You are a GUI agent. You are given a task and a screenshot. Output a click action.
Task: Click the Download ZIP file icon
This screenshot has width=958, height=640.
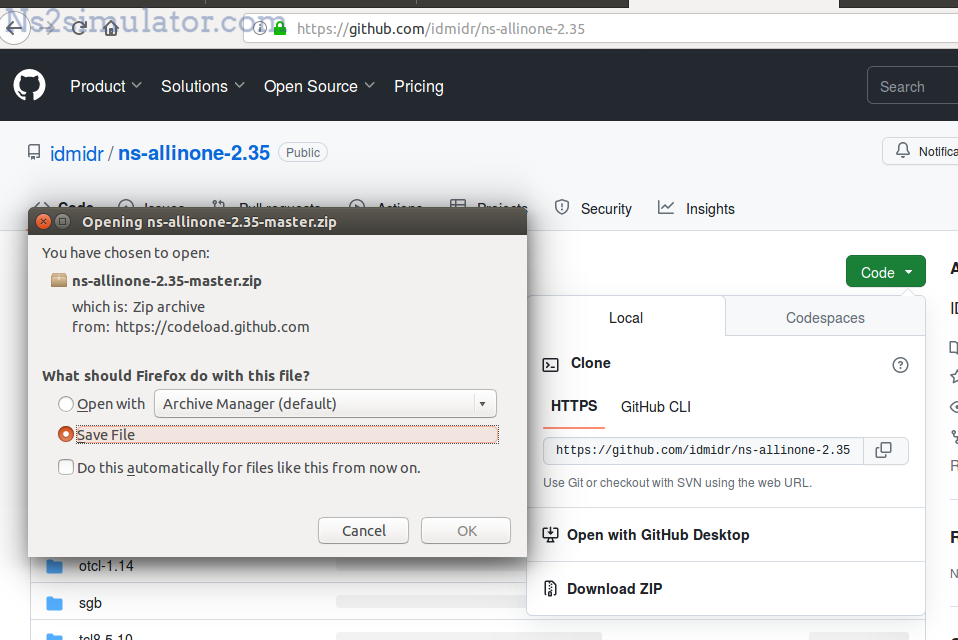(550, 589)
